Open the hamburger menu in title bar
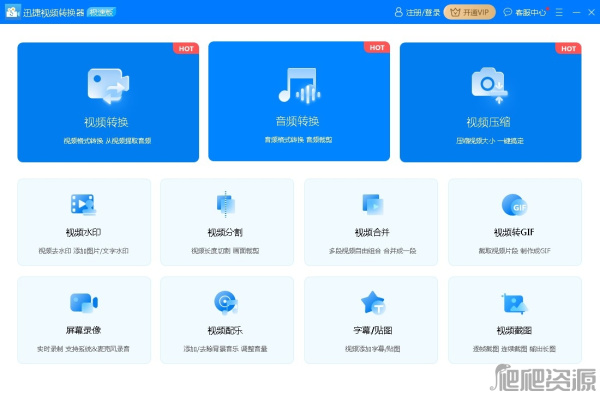600x397 pixels. (559, 12)
